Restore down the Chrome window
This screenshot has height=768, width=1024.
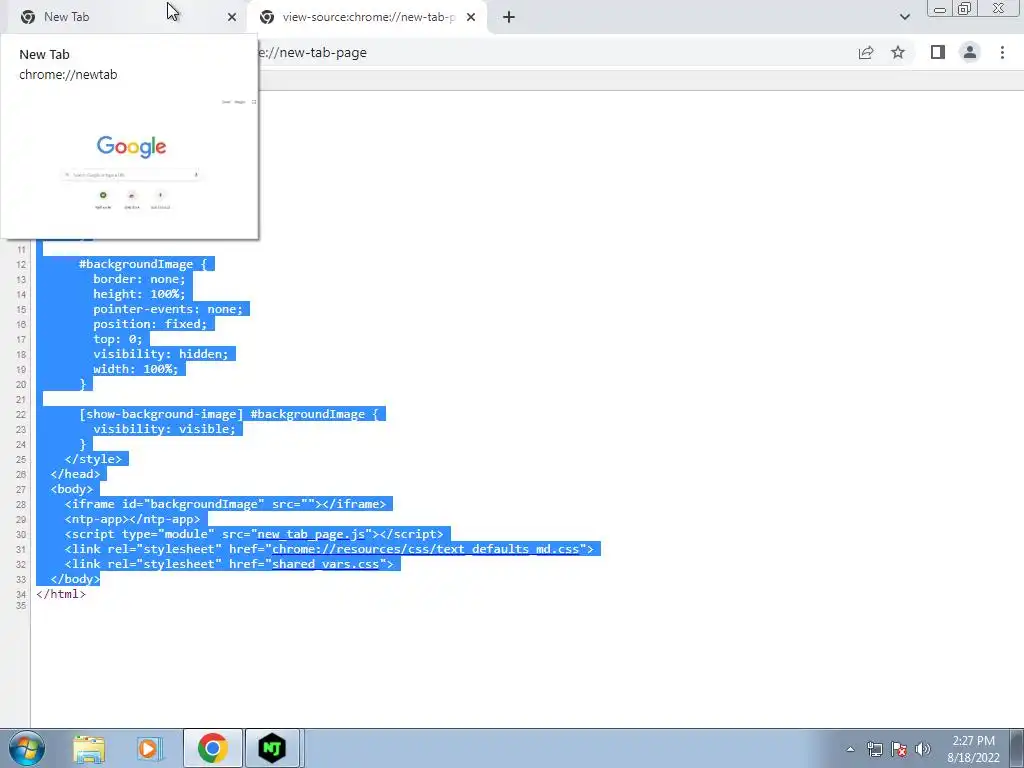[x=964, y=8]
